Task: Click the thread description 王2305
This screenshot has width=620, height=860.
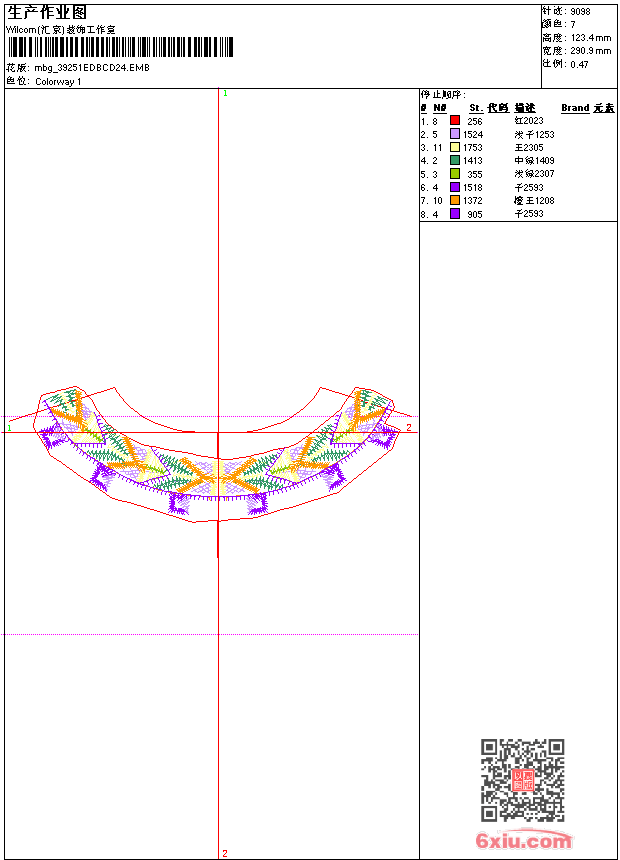Action: 529,148
